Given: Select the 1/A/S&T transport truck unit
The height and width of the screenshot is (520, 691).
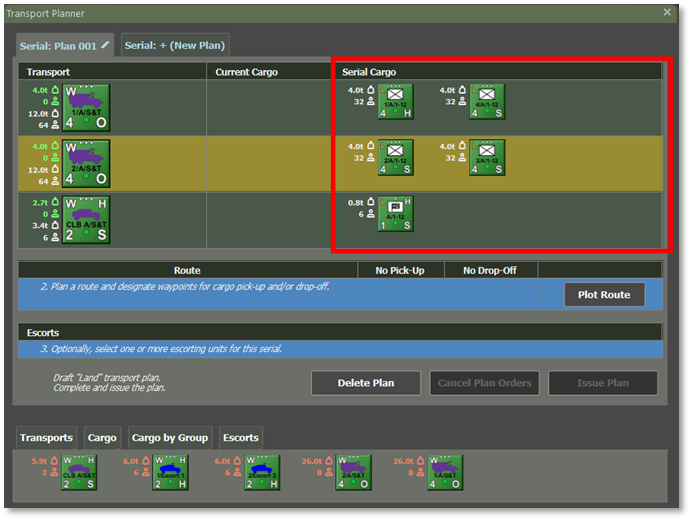Looking at the screenshot, I should (x=86, y=102).
